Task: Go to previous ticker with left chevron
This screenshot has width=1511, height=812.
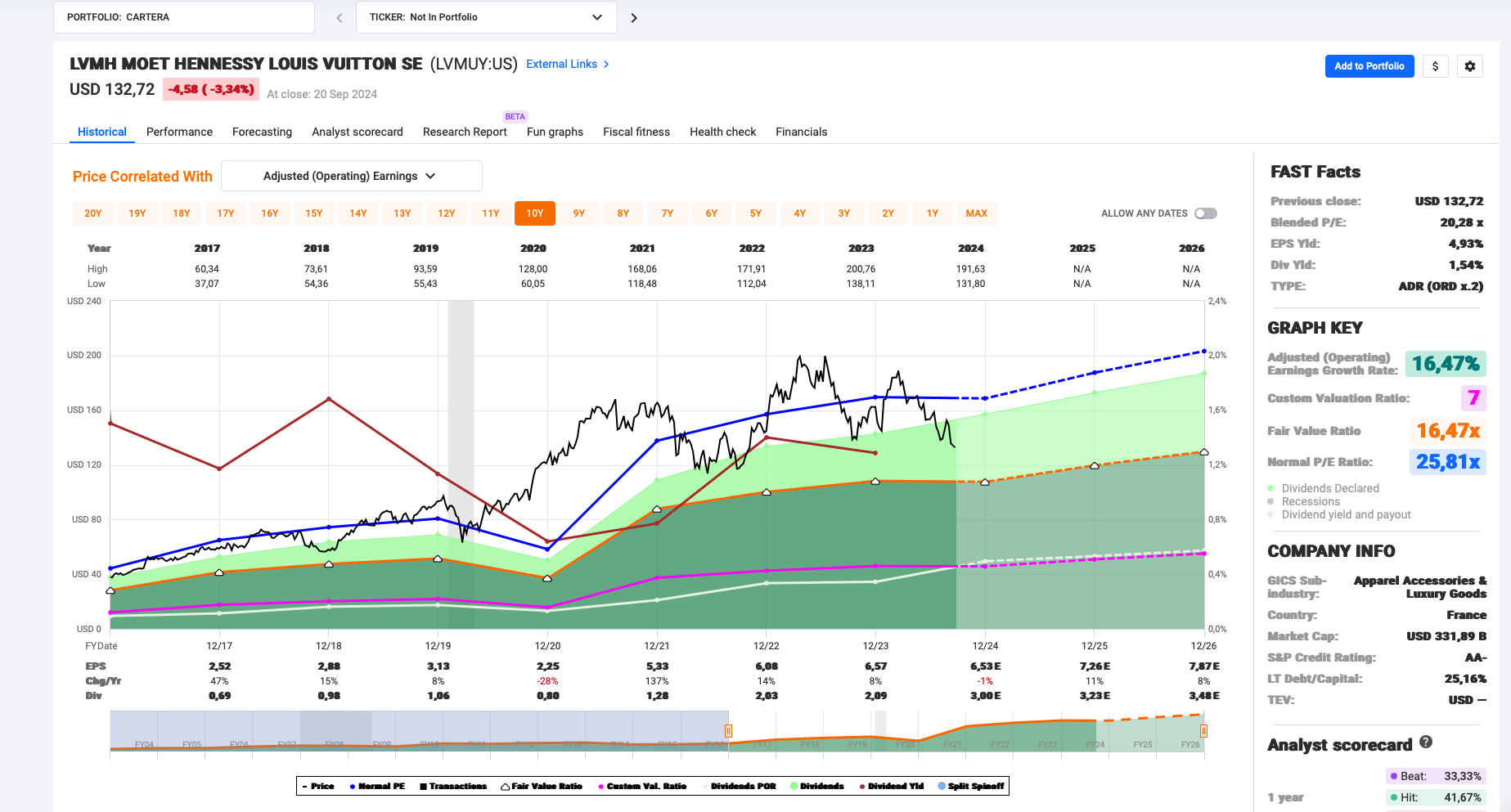Action: (x=340, y=17)
